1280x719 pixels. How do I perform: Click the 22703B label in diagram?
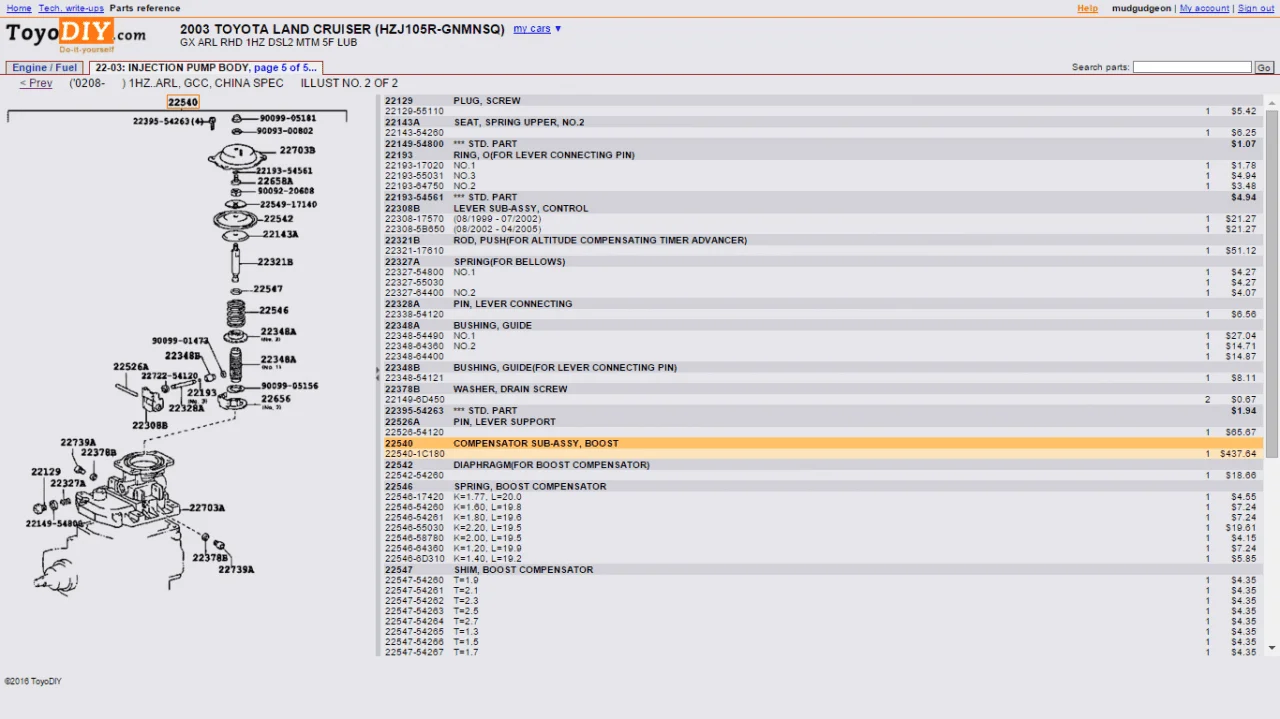[298, 150]
